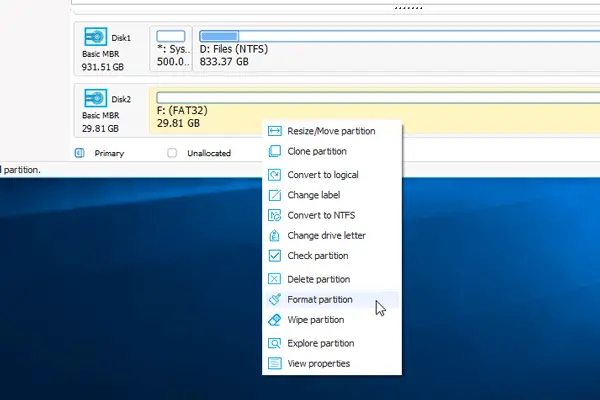Click the Change label pencil icon
This screenshot has width=600, height=400.
(274, 195)
